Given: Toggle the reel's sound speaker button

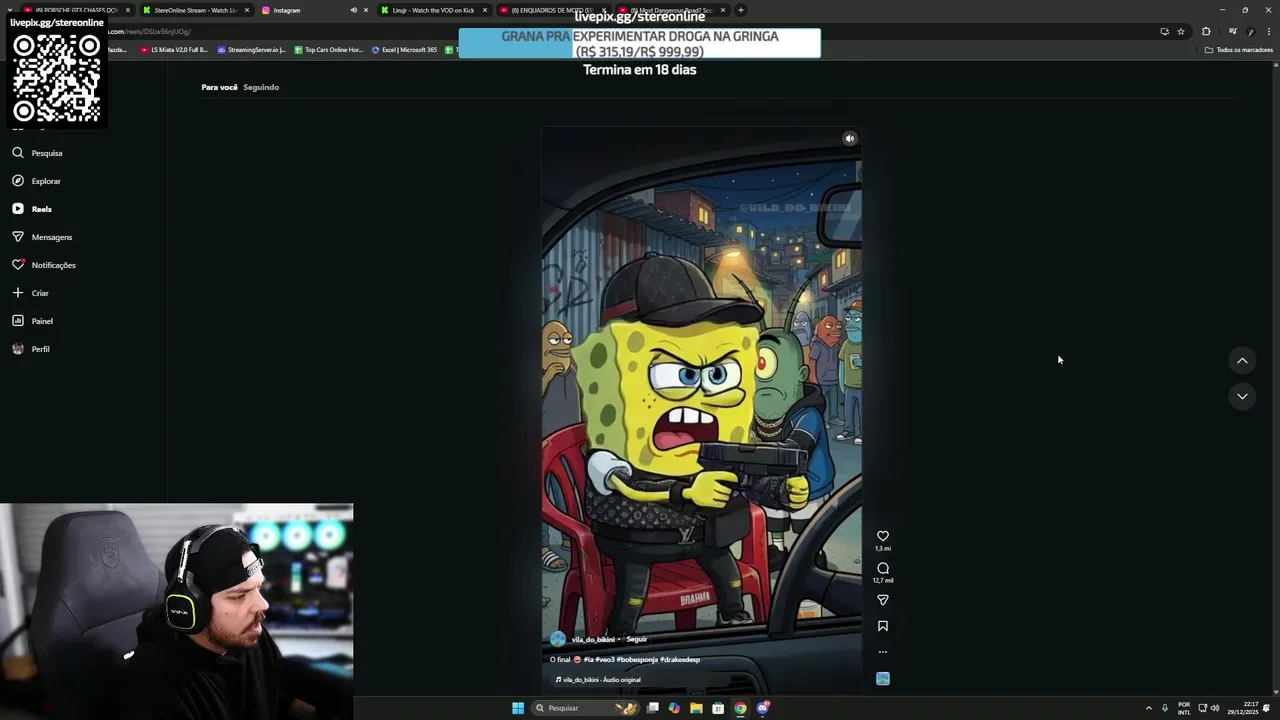Looking at the screenshot, I should click(849, 139).
